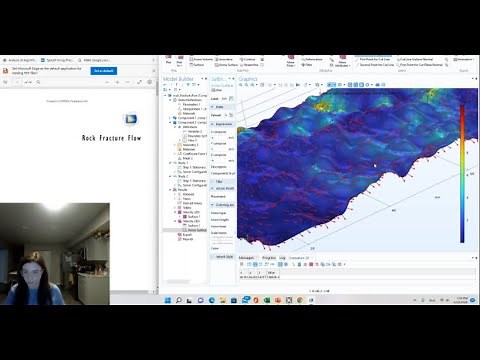Open the contents sidebar icon in Edge PDF toolbar

pos(5,82)
